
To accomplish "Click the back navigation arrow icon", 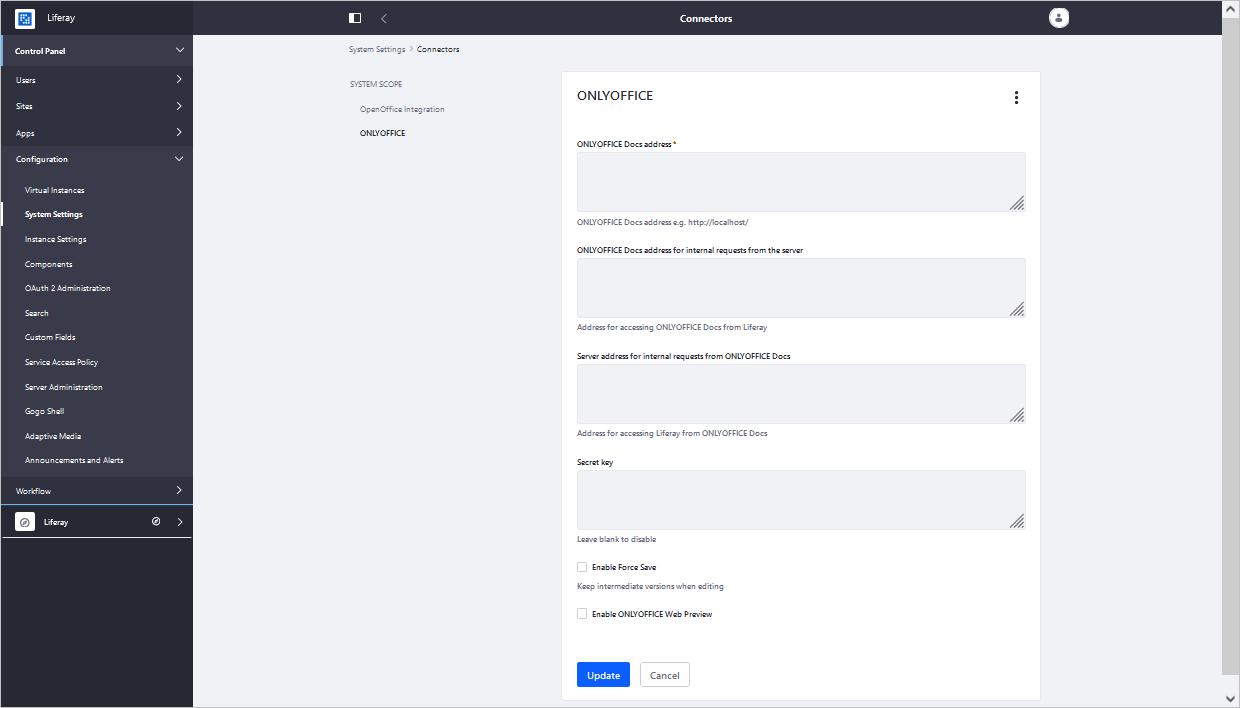I will tap(384, 17).
